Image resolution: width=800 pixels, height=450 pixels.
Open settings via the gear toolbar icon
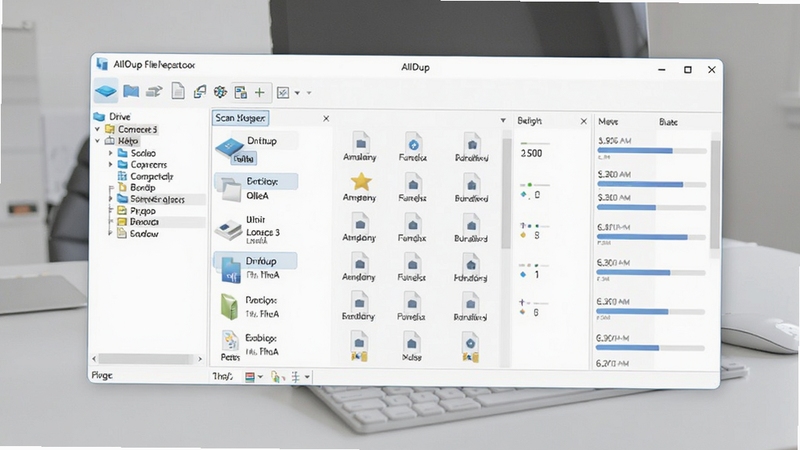click(220, 92)
